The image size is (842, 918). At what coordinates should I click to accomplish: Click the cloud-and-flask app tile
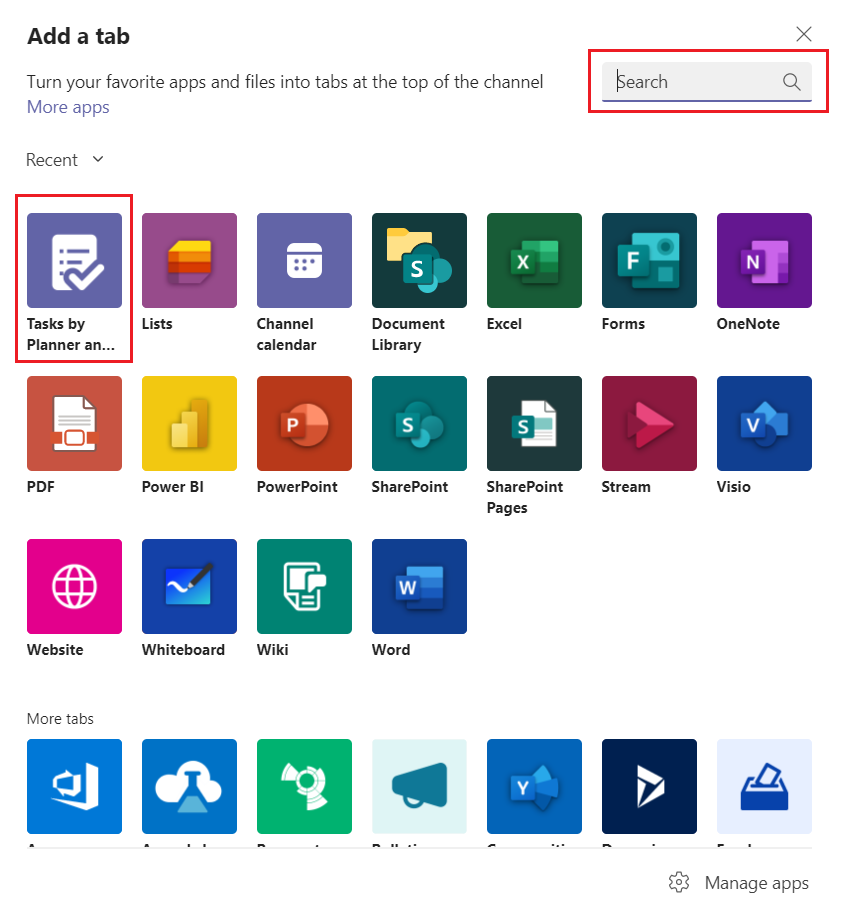pos(189,786)
